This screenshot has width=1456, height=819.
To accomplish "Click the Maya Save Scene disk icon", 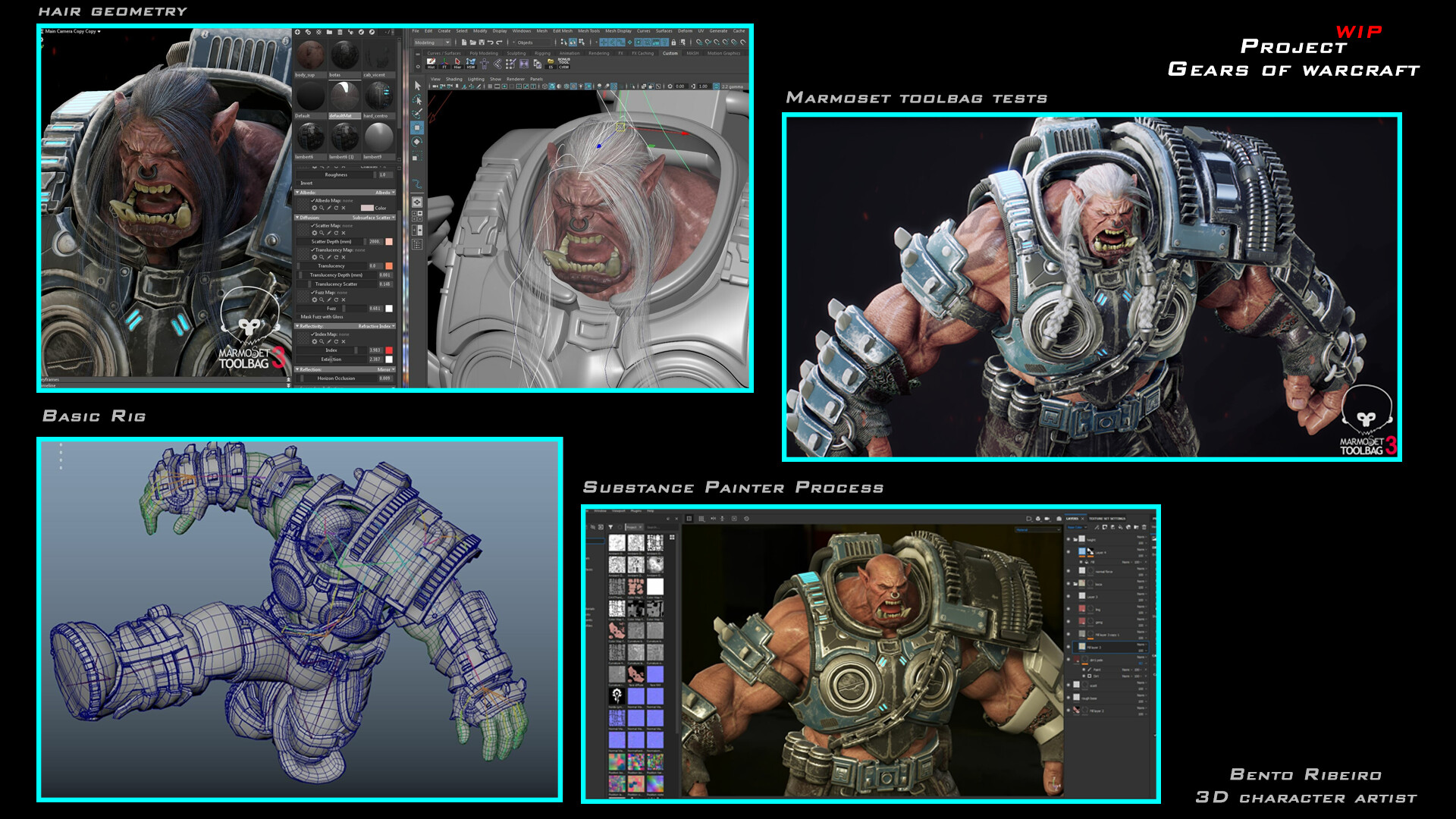I will [482, 42].
